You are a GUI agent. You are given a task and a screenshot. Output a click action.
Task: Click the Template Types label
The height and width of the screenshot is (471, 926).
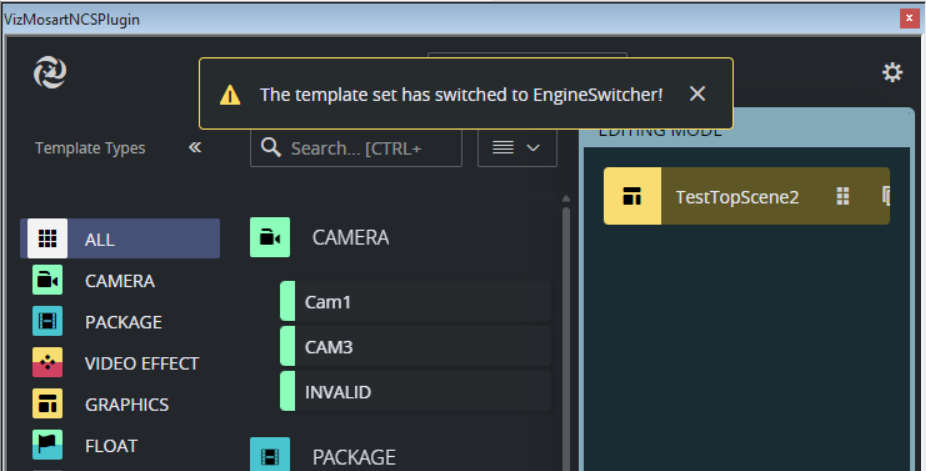[90, 148]
